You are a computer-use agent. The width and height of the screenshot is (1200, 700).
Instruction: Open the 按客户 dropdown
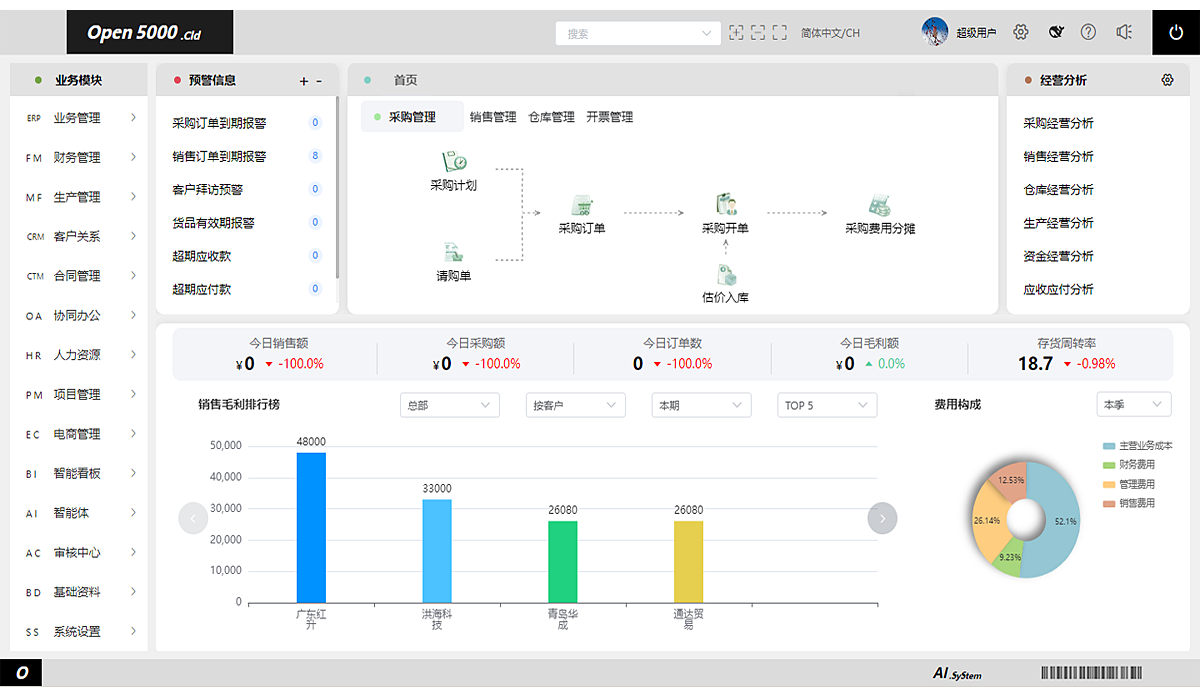click(575, 405)
